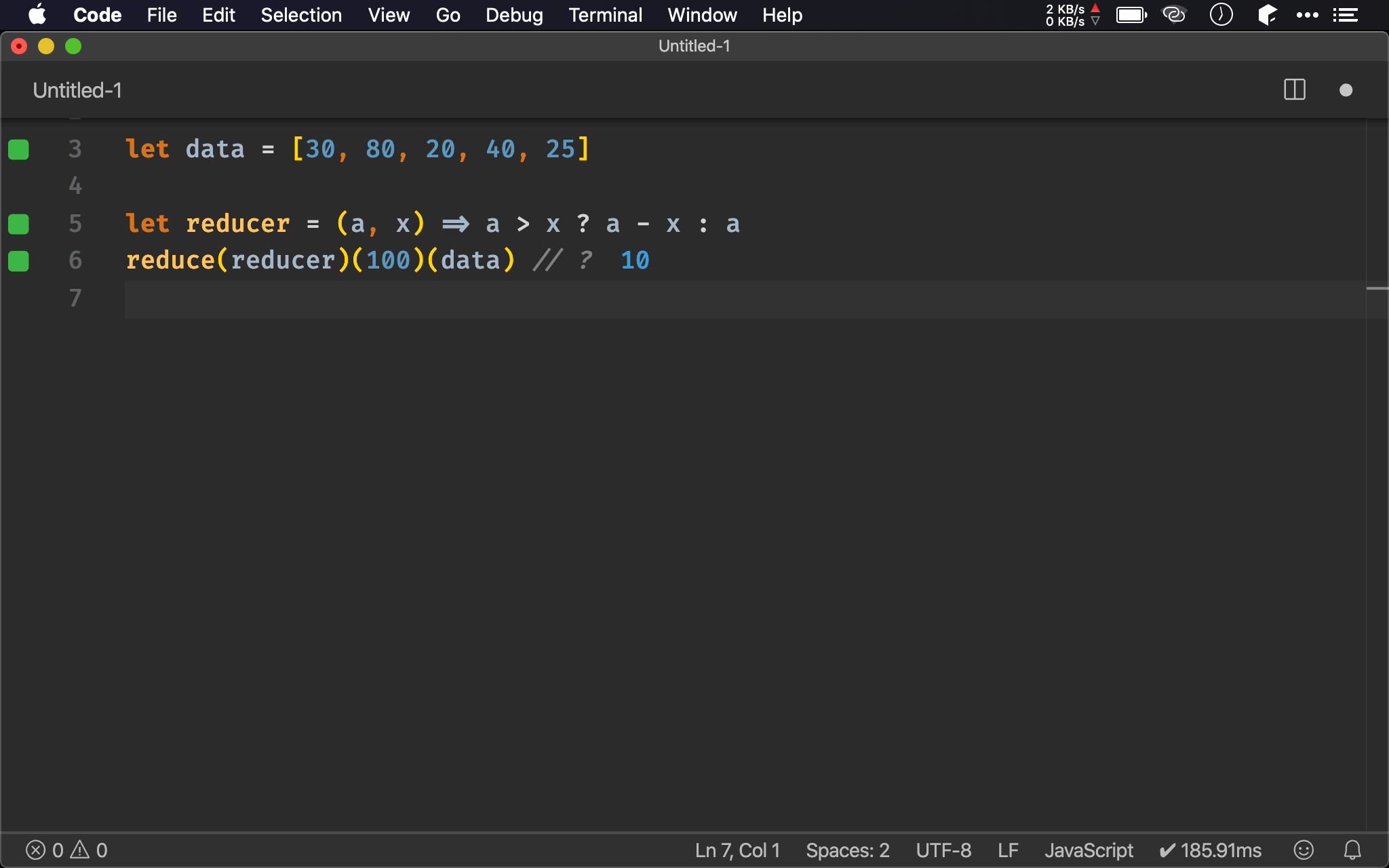Select language mode JavaScript
The height and width of the screenshot is (868, 1389).
click(1089, 850)
